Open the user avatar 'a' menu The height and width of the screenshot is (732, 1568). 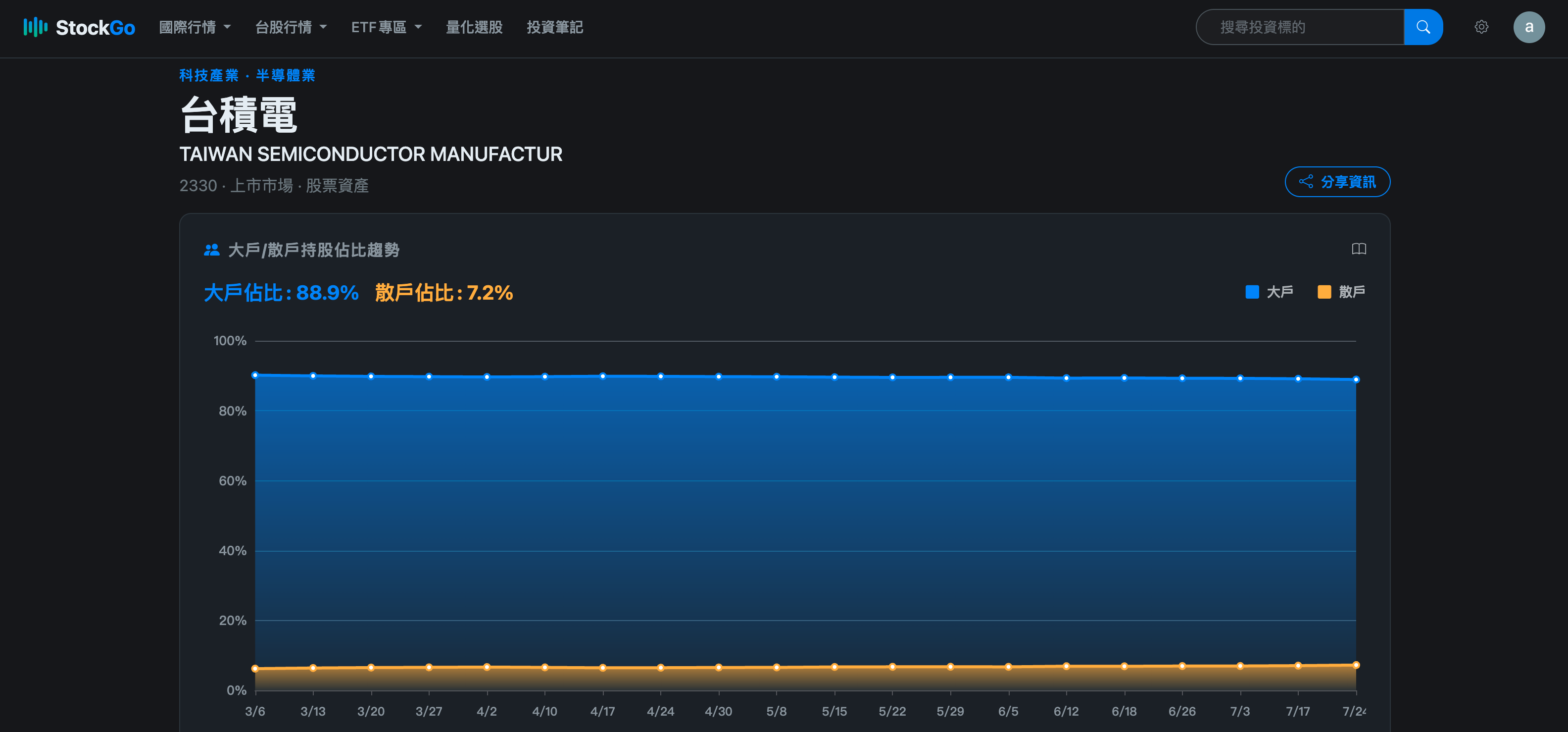pyautogui.click(x=1529, y=27)
